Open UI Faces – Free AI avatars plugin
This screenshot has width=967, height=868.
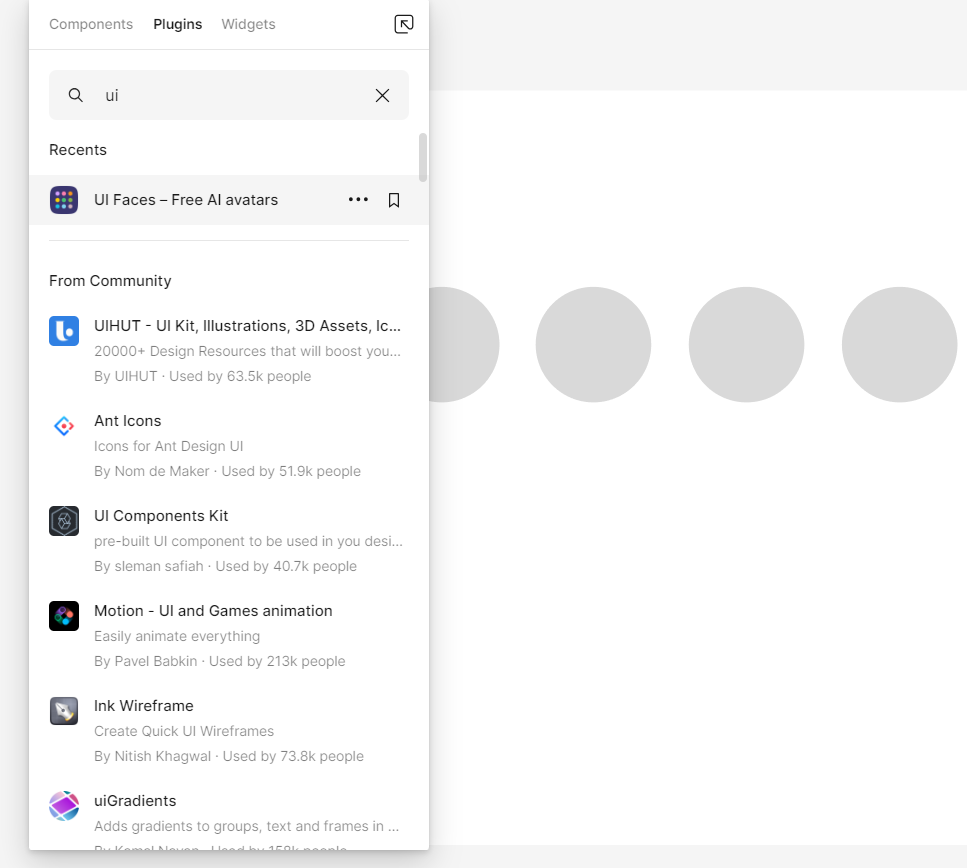coord(229,200)
